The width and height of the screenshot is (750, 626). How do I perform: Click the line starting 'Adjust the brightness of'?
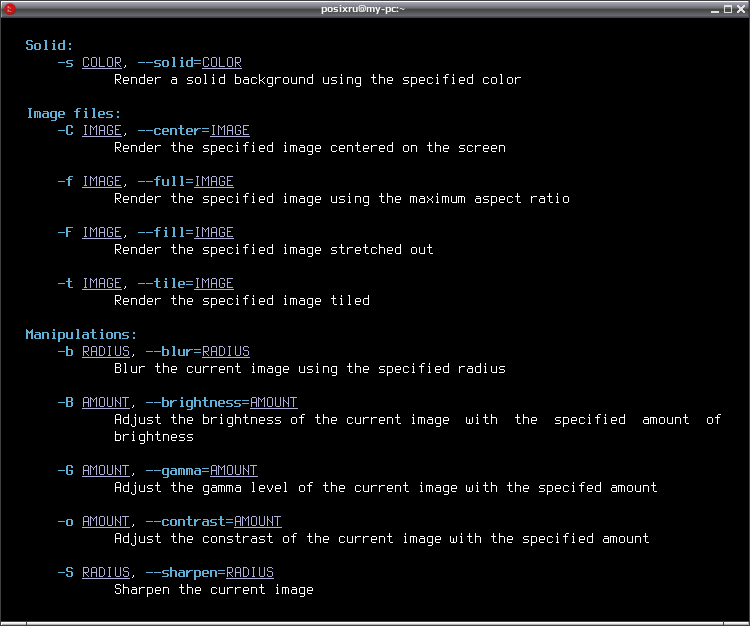tap(418, 420)
